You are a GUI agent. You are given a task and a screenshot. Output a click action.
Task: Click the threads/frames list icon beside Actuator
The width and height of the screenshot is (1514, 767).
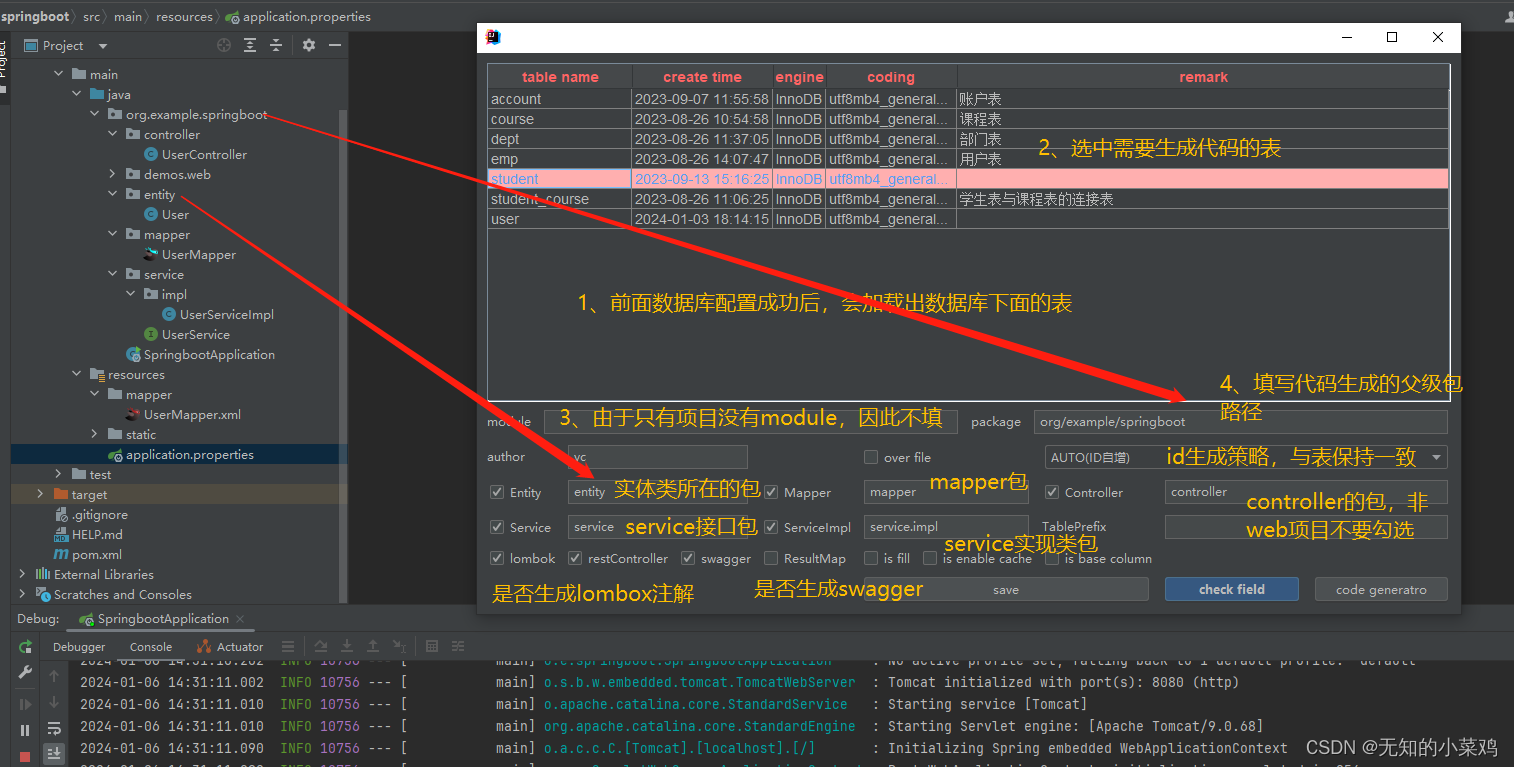coord(288,647)
